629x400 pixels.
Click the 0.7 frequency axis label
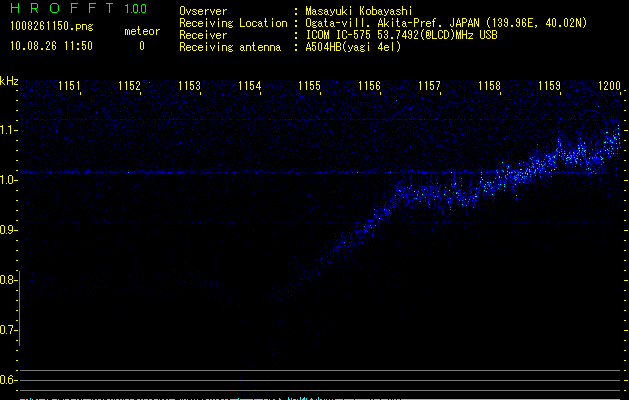tap(9, 330)
